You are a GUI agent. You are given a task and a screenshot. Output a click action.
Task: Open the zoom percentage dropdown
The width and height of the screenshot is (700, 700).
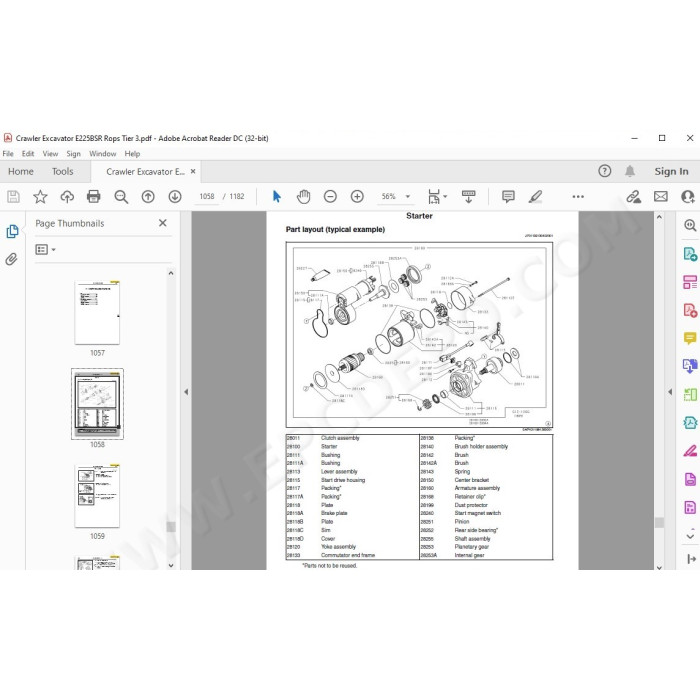(408, 196)
